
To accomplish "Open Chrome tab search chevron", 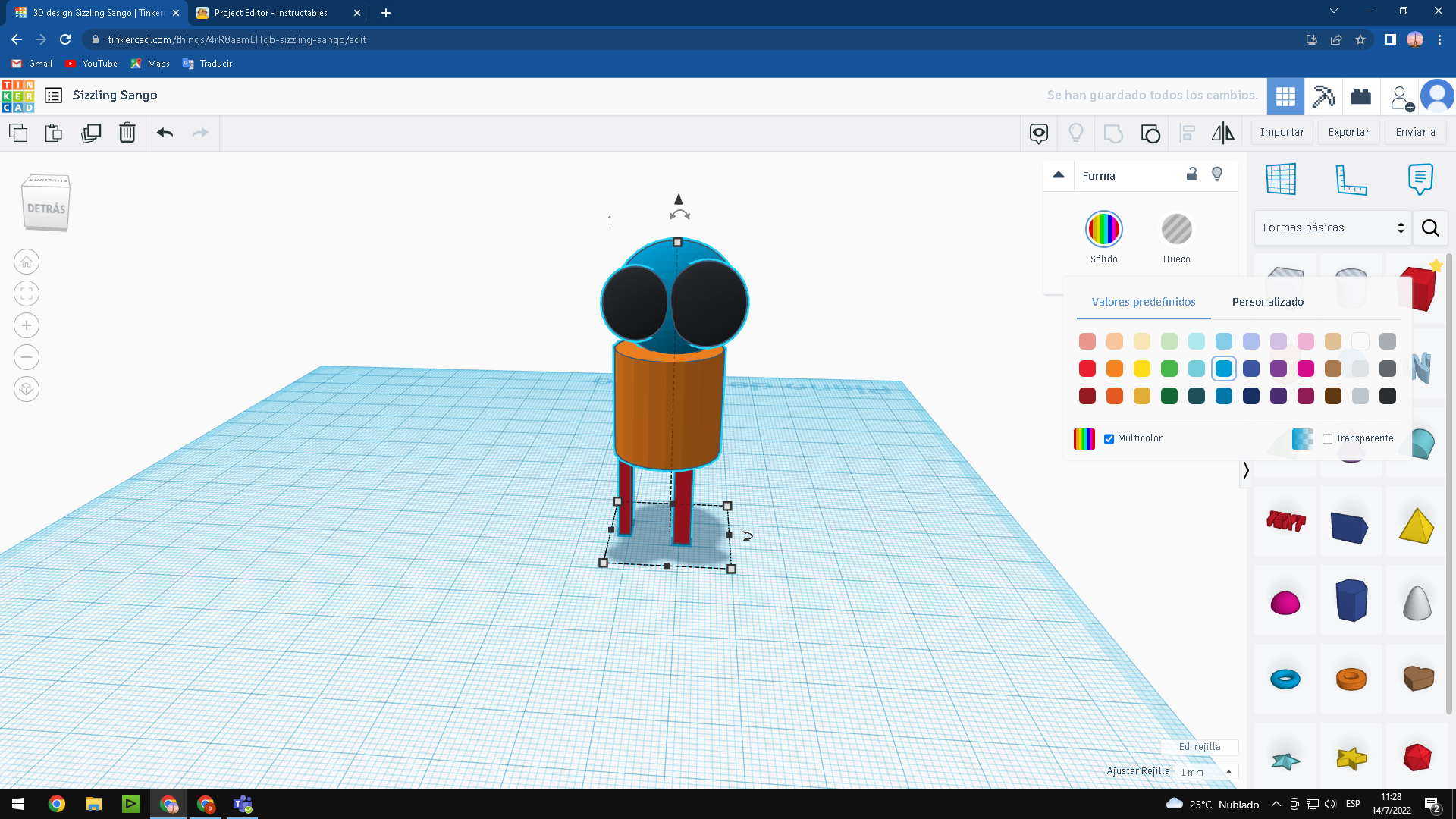I will (x=1334, y=11).
